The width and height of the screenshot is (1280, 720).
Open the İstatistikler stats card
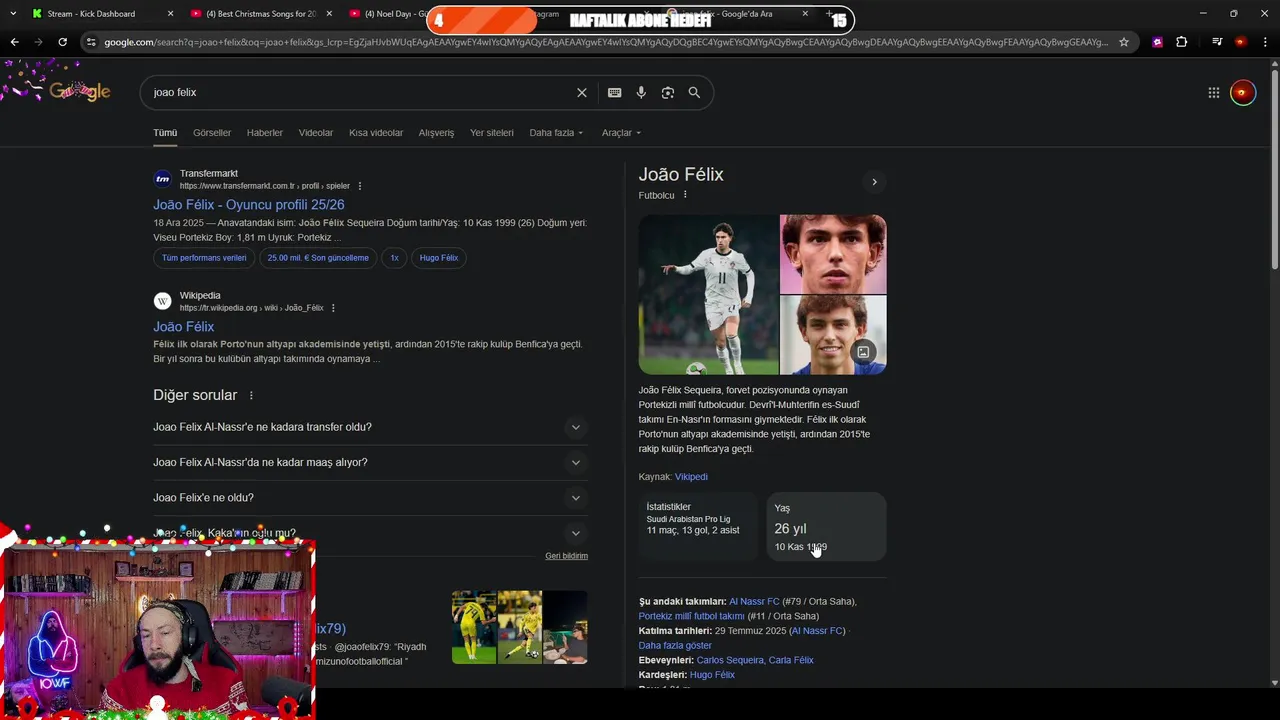(699, 527)
